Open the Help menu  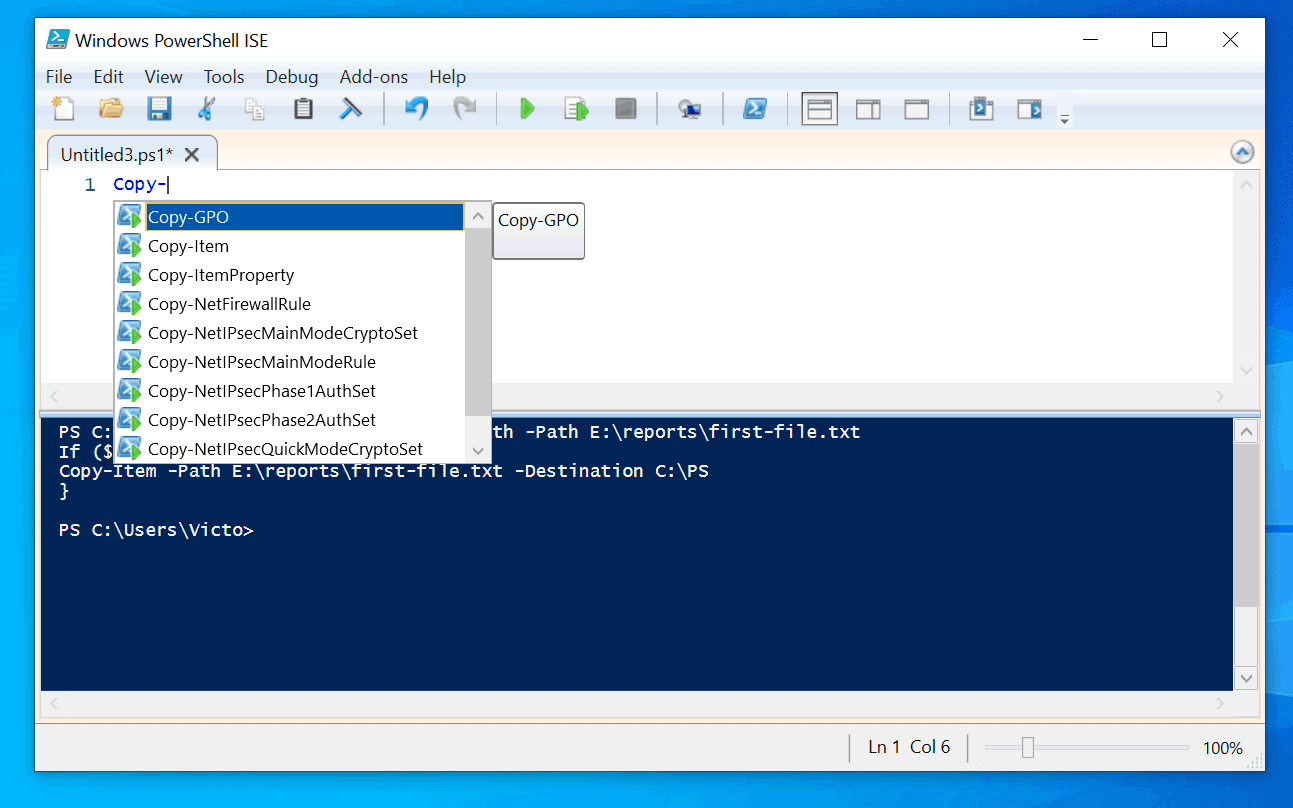448,77
